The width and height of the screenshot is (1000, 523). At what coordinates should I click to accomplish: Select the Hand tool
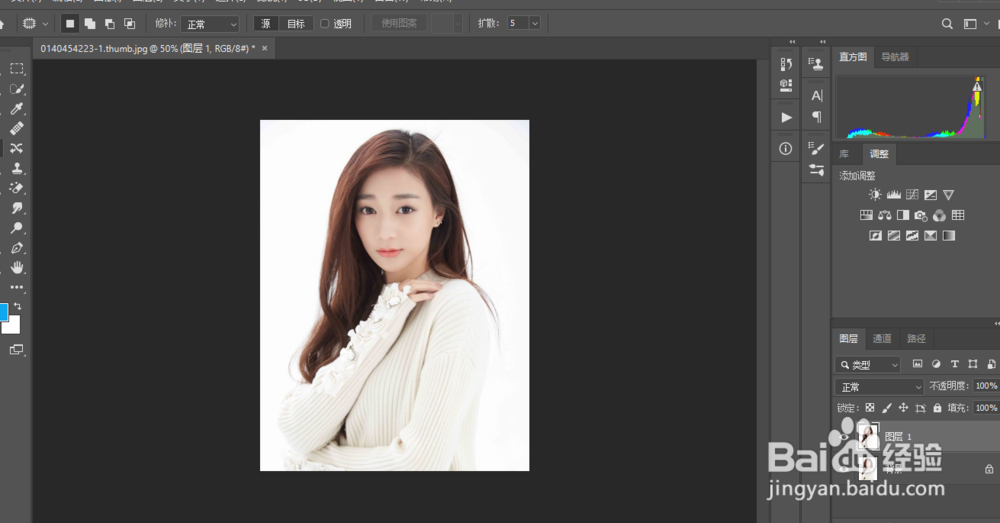(17, 267)
